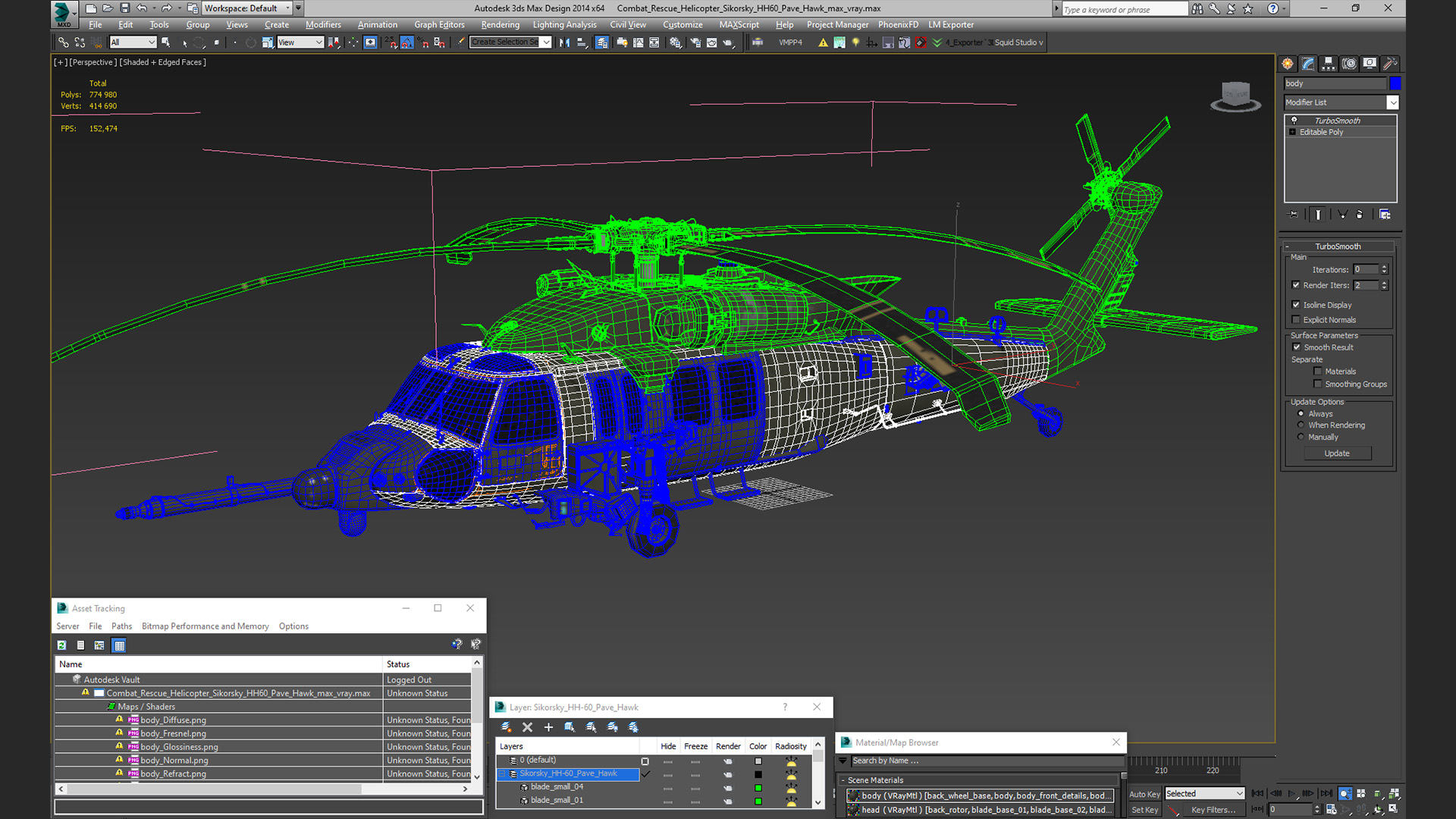Click the Auto Key button
The width and height of the screenshot is (1456, 819).
(1144, 794)
